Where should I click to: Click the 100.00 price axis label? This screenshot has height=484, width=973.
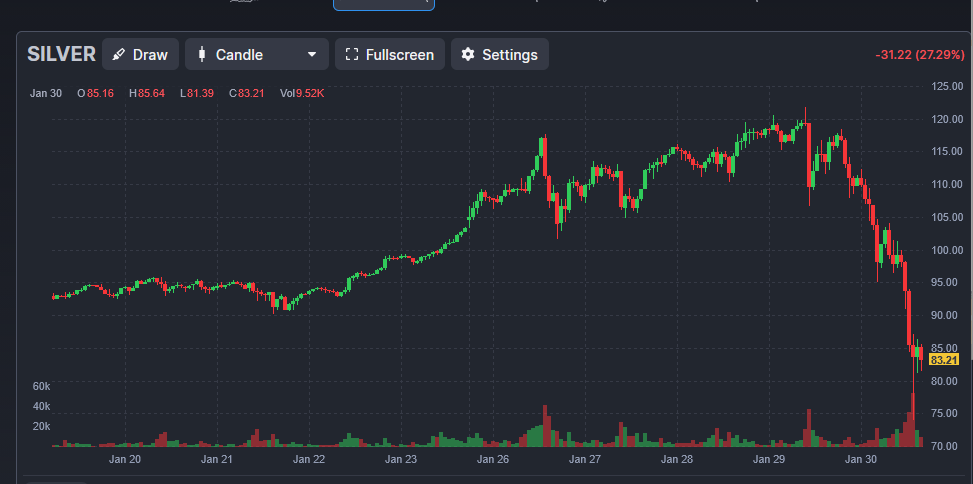[x=945, y=250]
